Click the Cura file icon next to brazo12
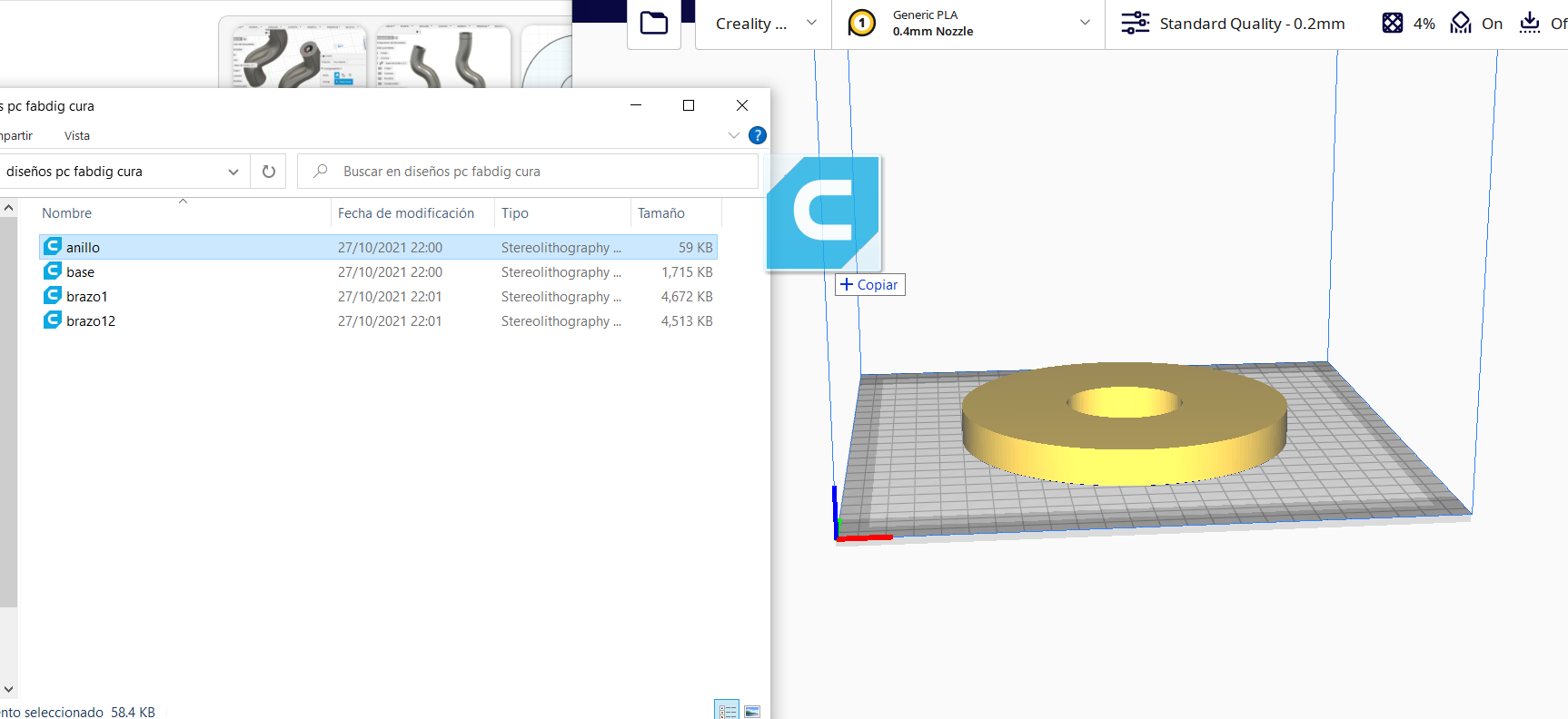Viewport: 1568px width, 719px height. pyautogui.click(x=53, y=320)
